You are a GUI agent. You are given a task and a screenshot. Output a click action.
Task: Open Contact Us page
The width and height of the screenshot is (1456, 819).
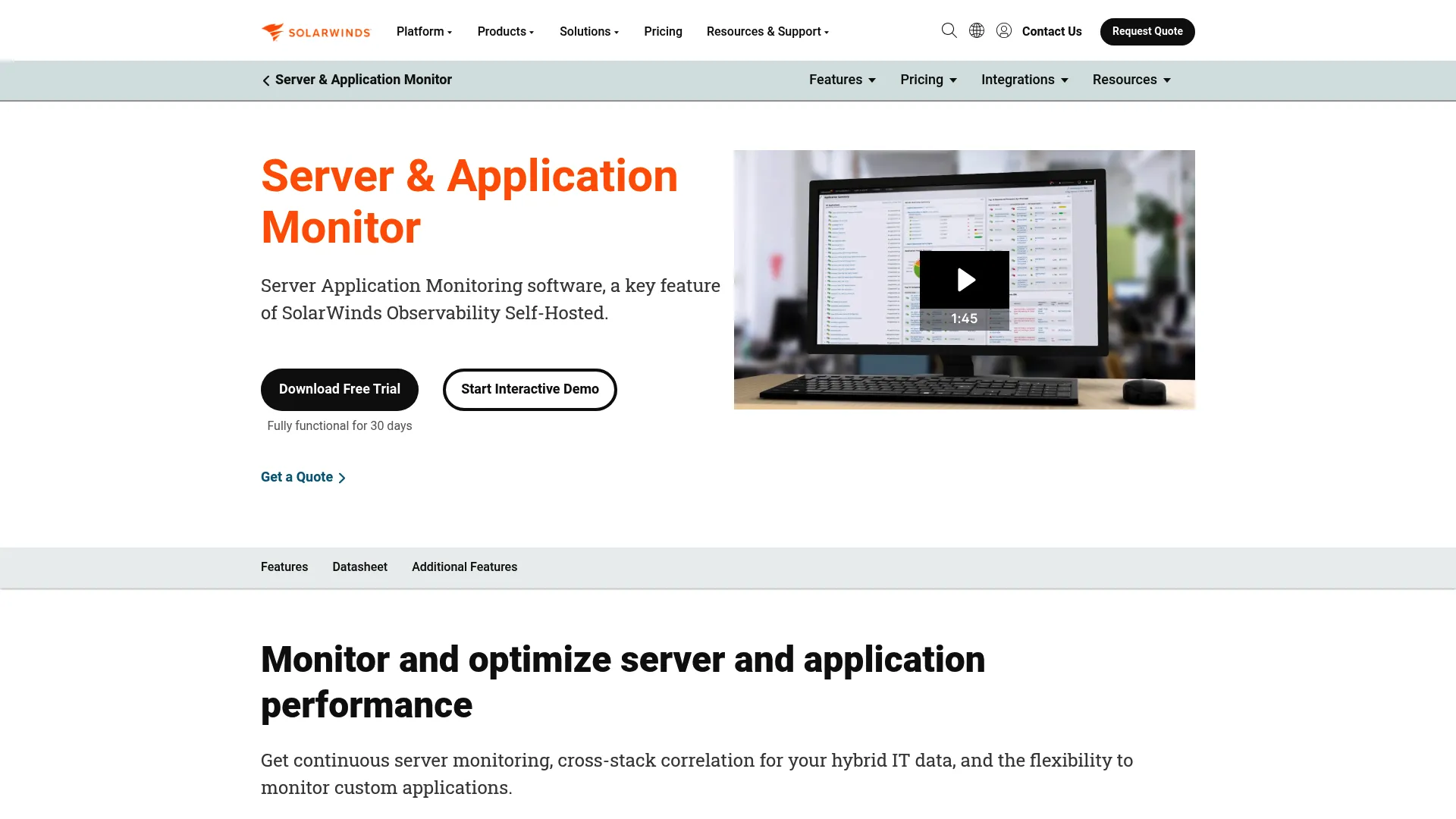(1052, 32)
